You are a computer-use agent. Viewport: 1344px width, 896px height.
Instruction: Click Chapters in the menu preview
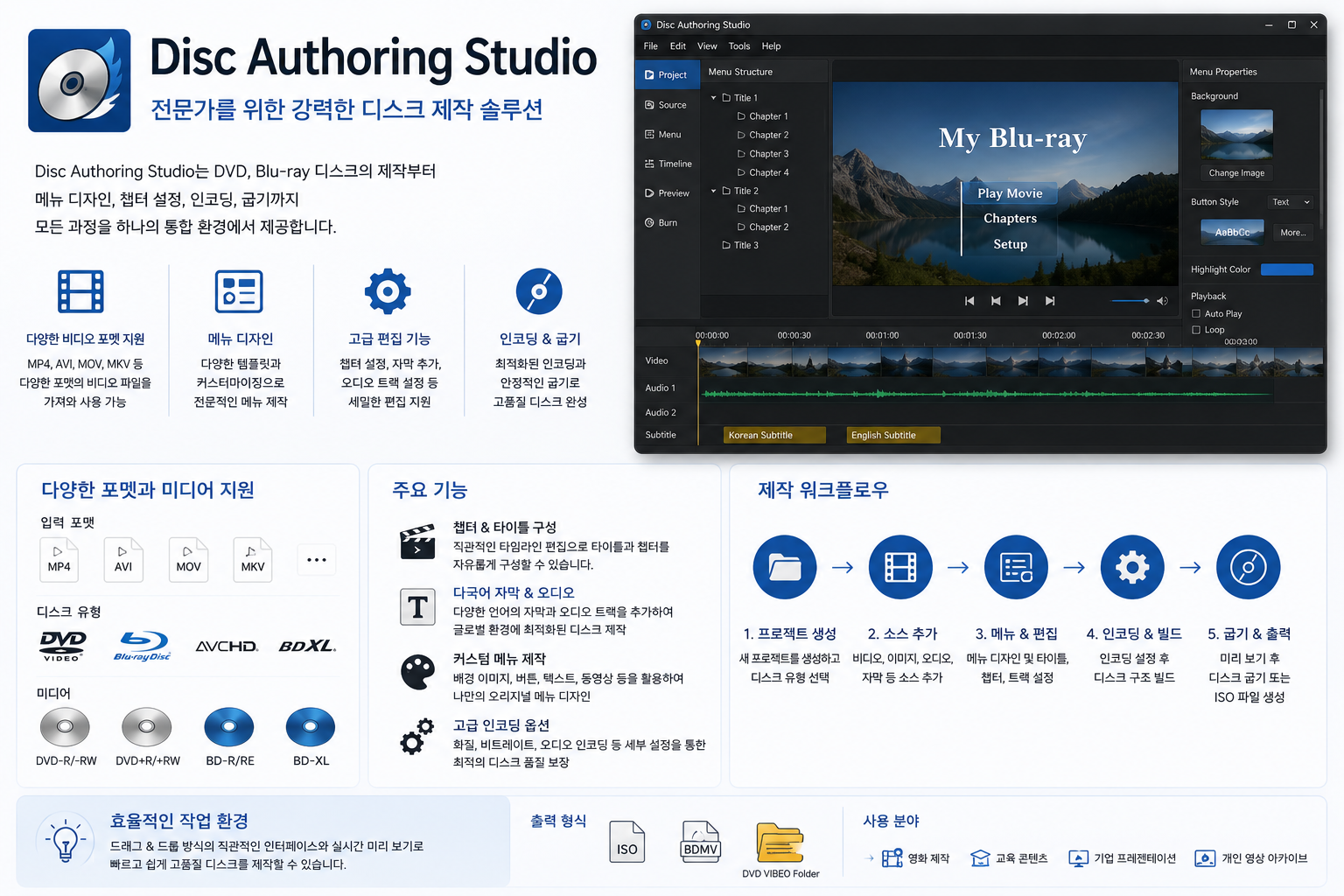coord(1010,219)
